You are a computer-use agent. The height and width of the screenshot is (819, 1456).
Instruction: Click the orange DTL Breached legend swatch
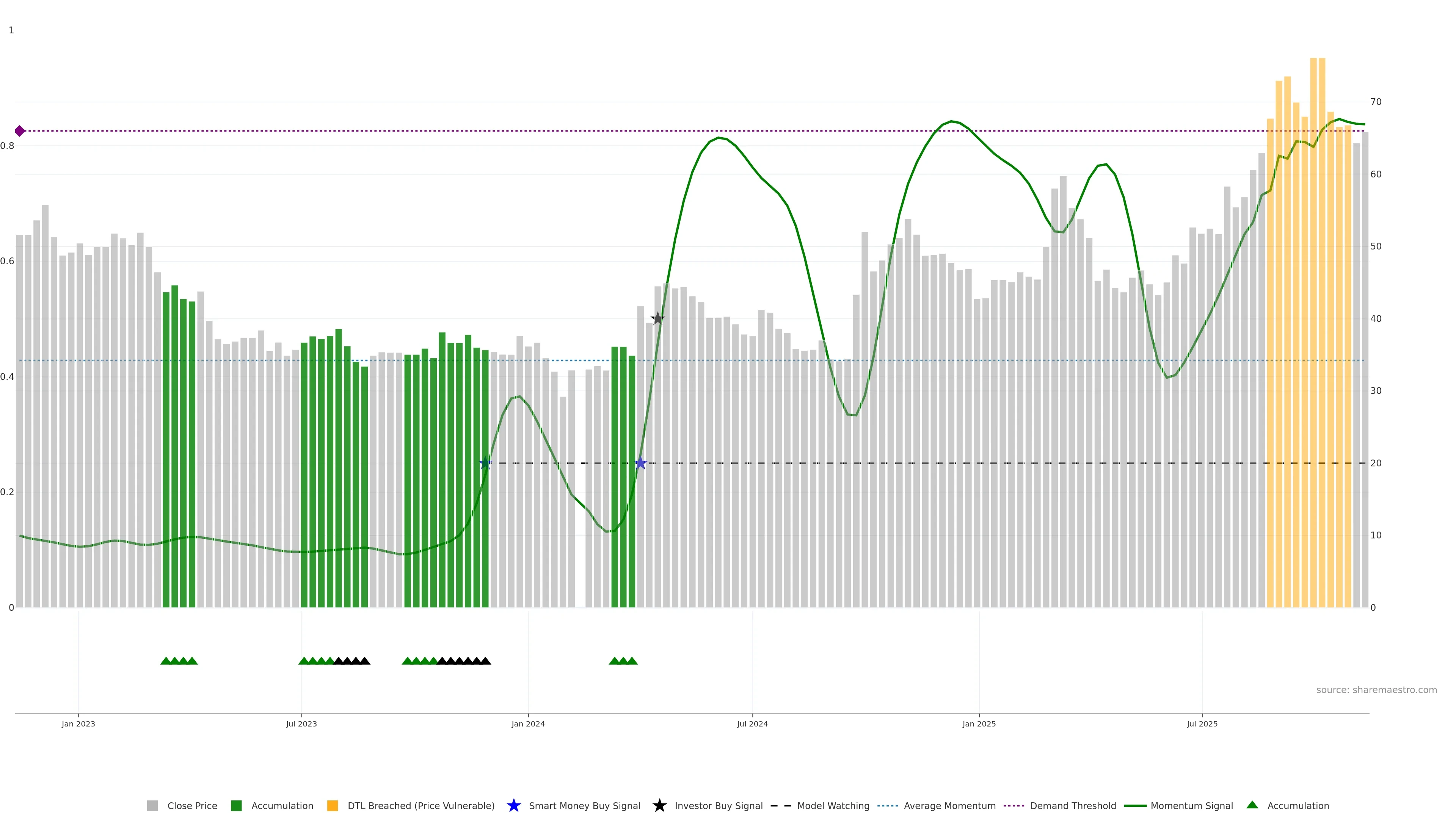(333, 806)
